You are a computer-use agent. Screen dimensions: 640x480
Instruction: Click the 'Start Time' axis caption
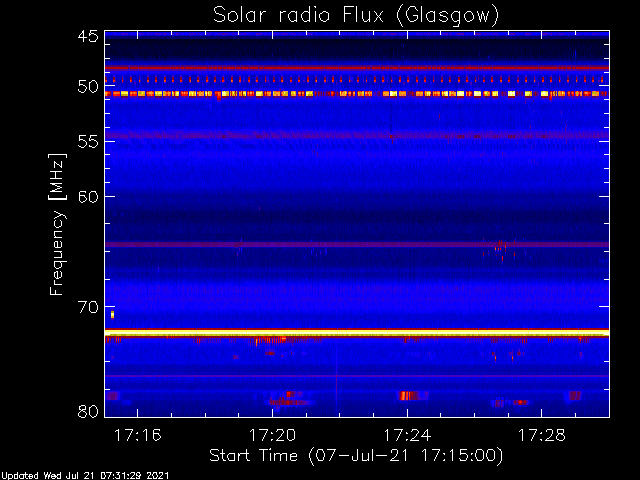click(253, 455)
